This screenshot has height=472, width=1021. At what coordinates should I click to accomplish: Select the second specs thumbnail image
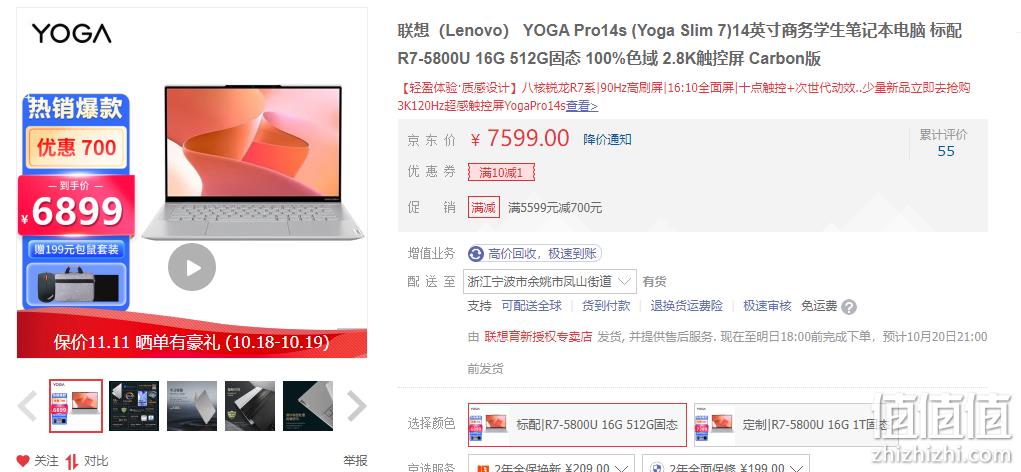point(133,406)
